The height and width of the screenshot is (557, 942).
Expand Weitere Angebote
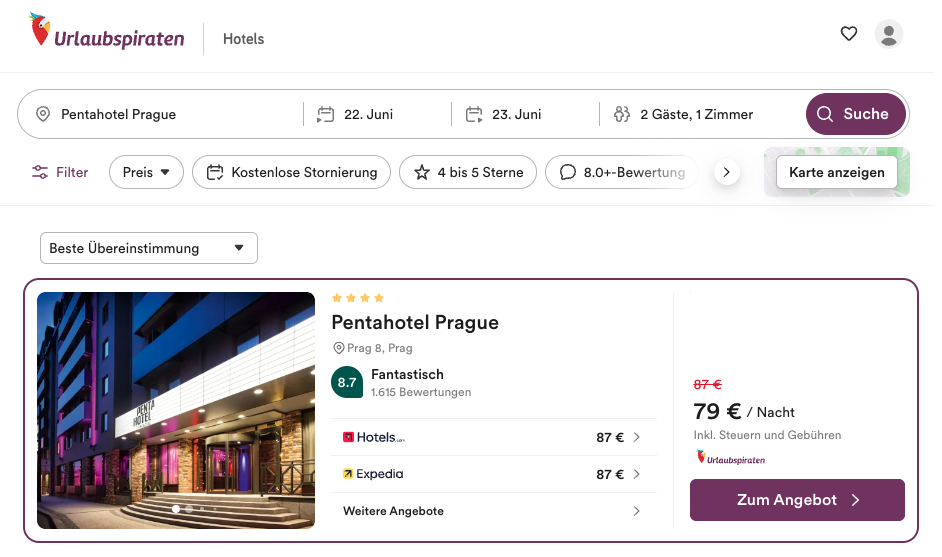click(x=494, y=511)
